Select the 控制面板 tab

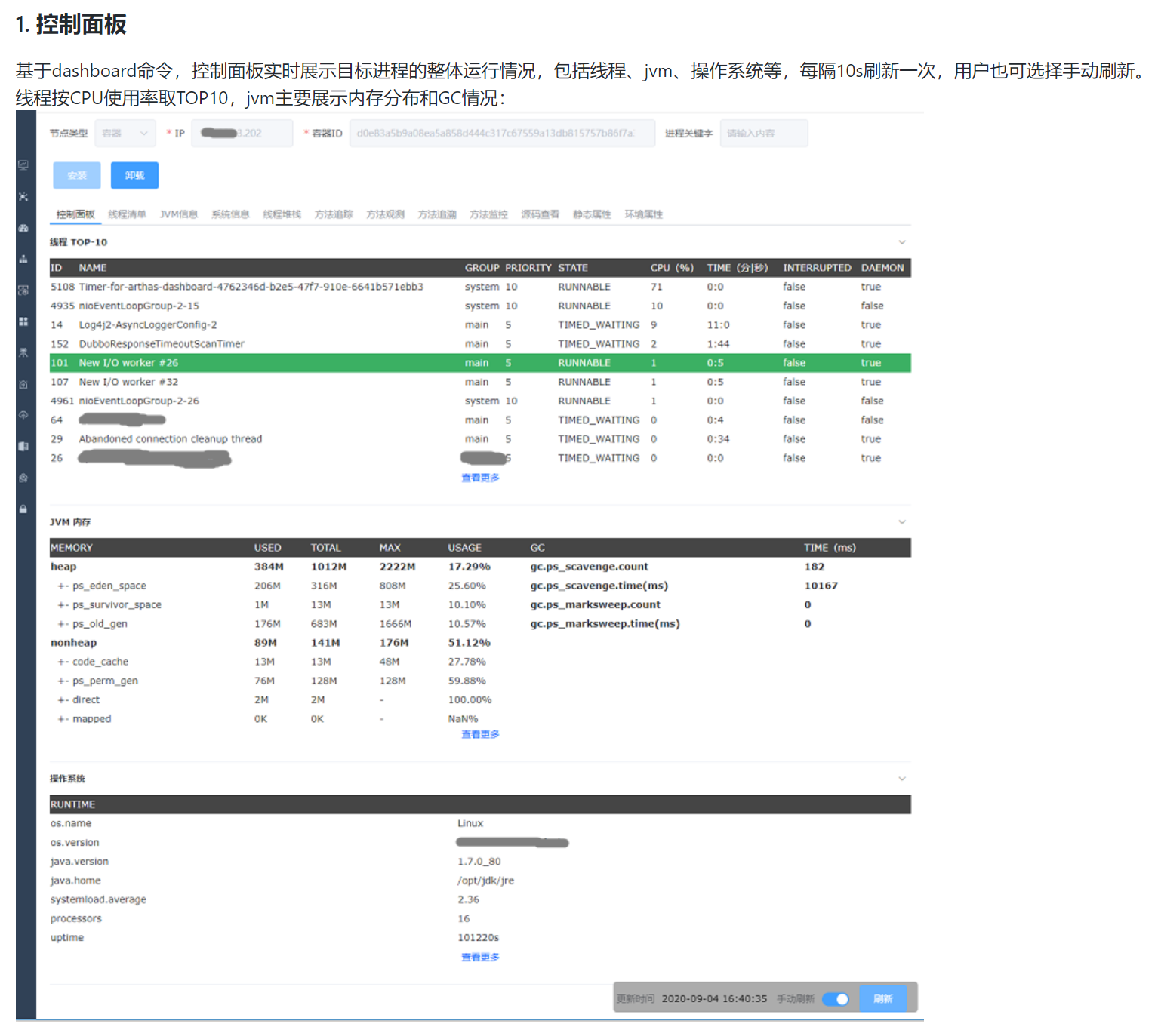coord(75,214)
